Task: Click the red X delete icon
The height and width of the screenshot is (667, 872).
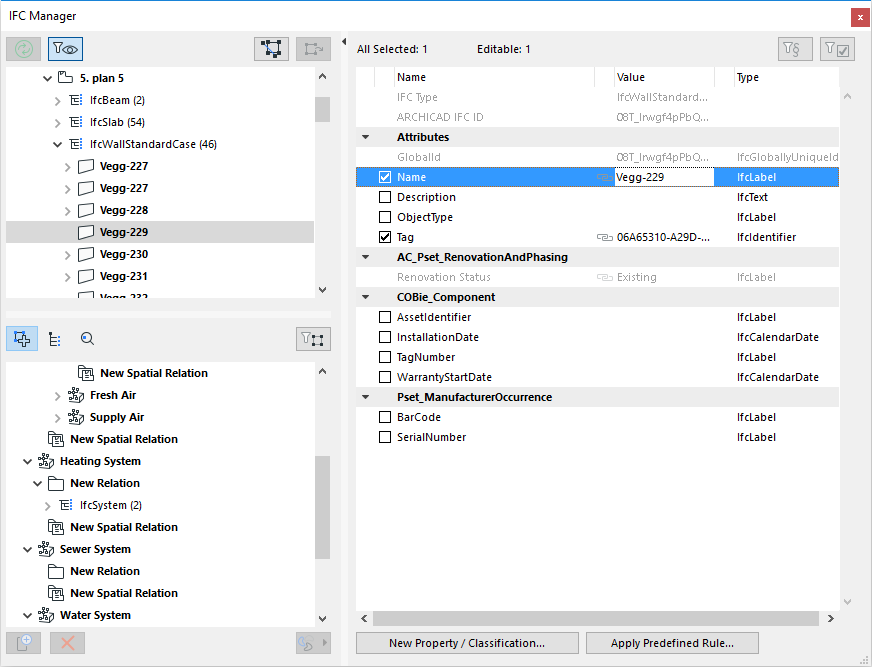Action: pyautogui.click(x=67, y=643)
